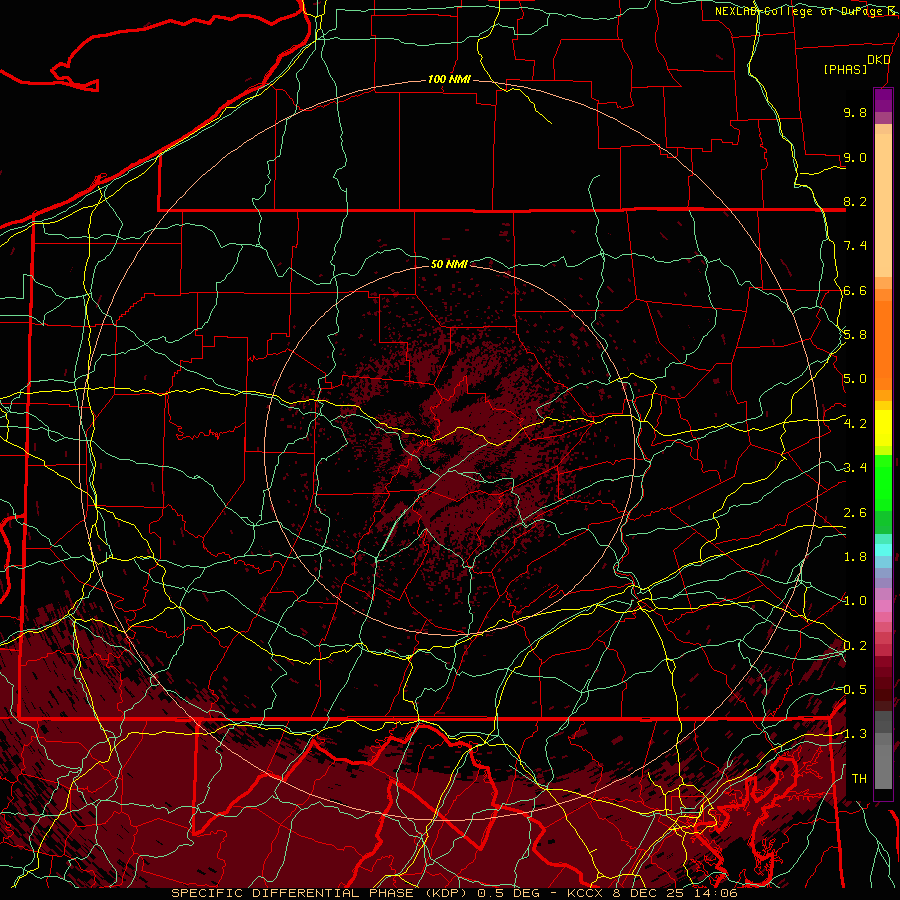Pick the purple segment atop the color bar
This screenshot has height=900, width=900.
coord(883,100)
